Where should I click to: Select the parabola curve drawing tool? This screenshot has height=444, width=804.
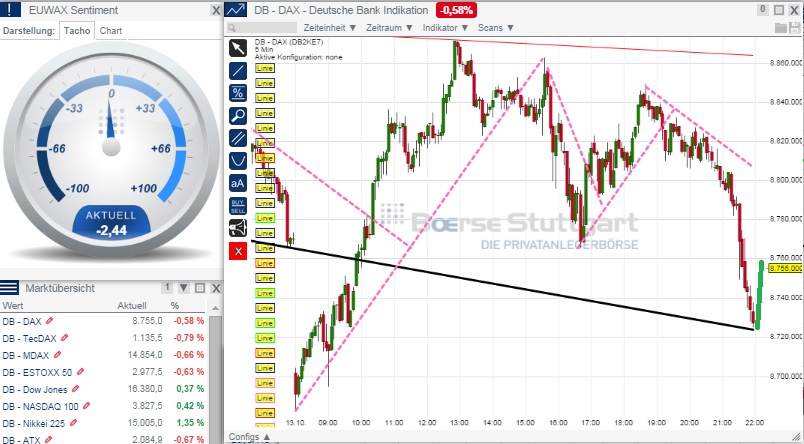237,161
